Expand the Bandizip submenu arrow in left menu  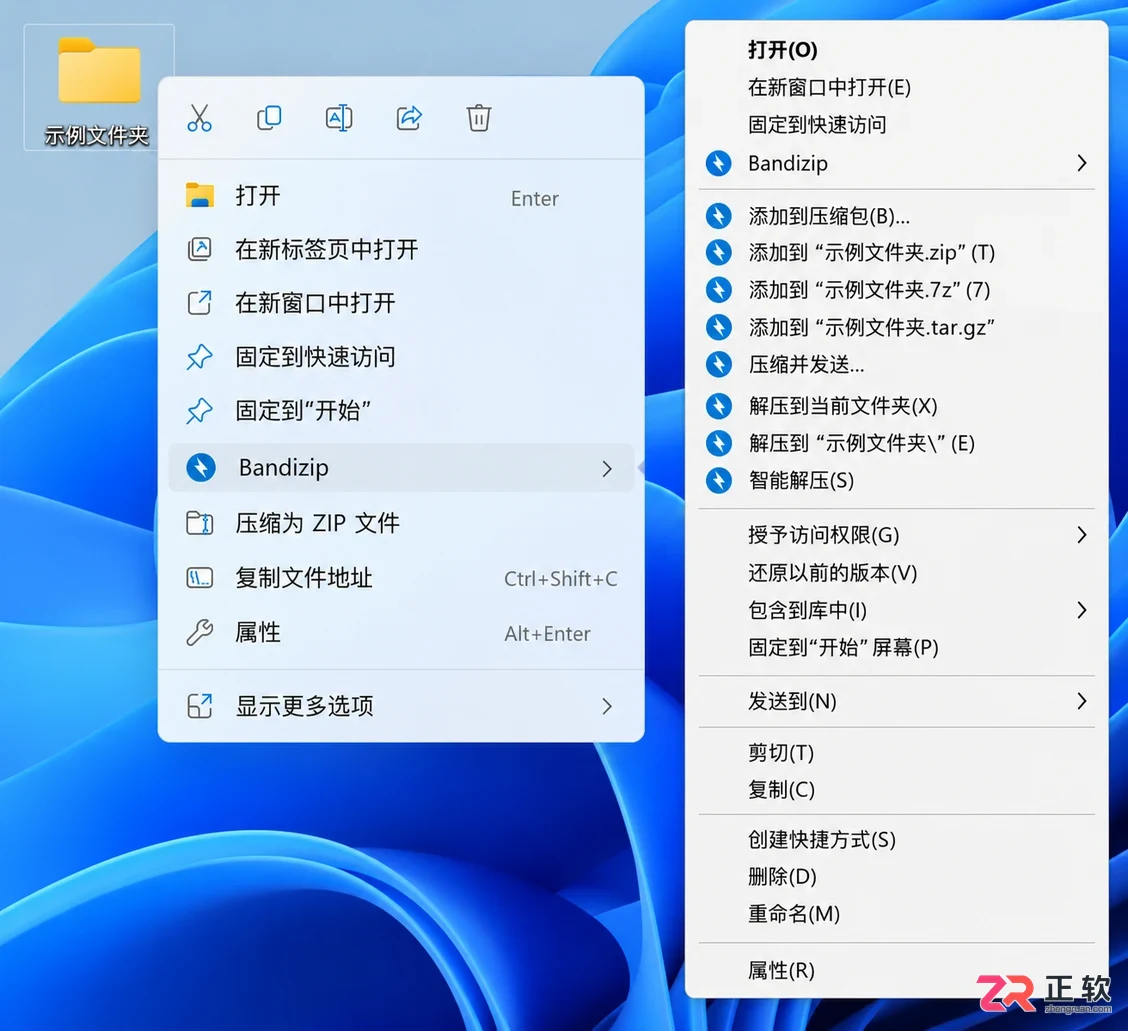(x=606, y=469)
